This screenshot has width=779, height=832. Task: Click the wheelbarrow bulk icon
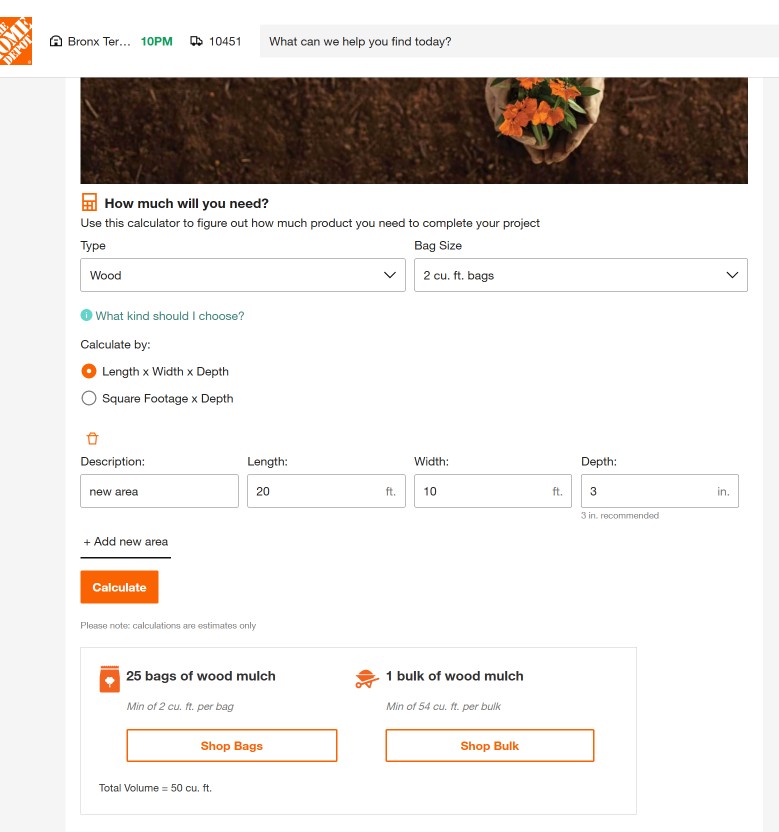[x=367, y=679]
